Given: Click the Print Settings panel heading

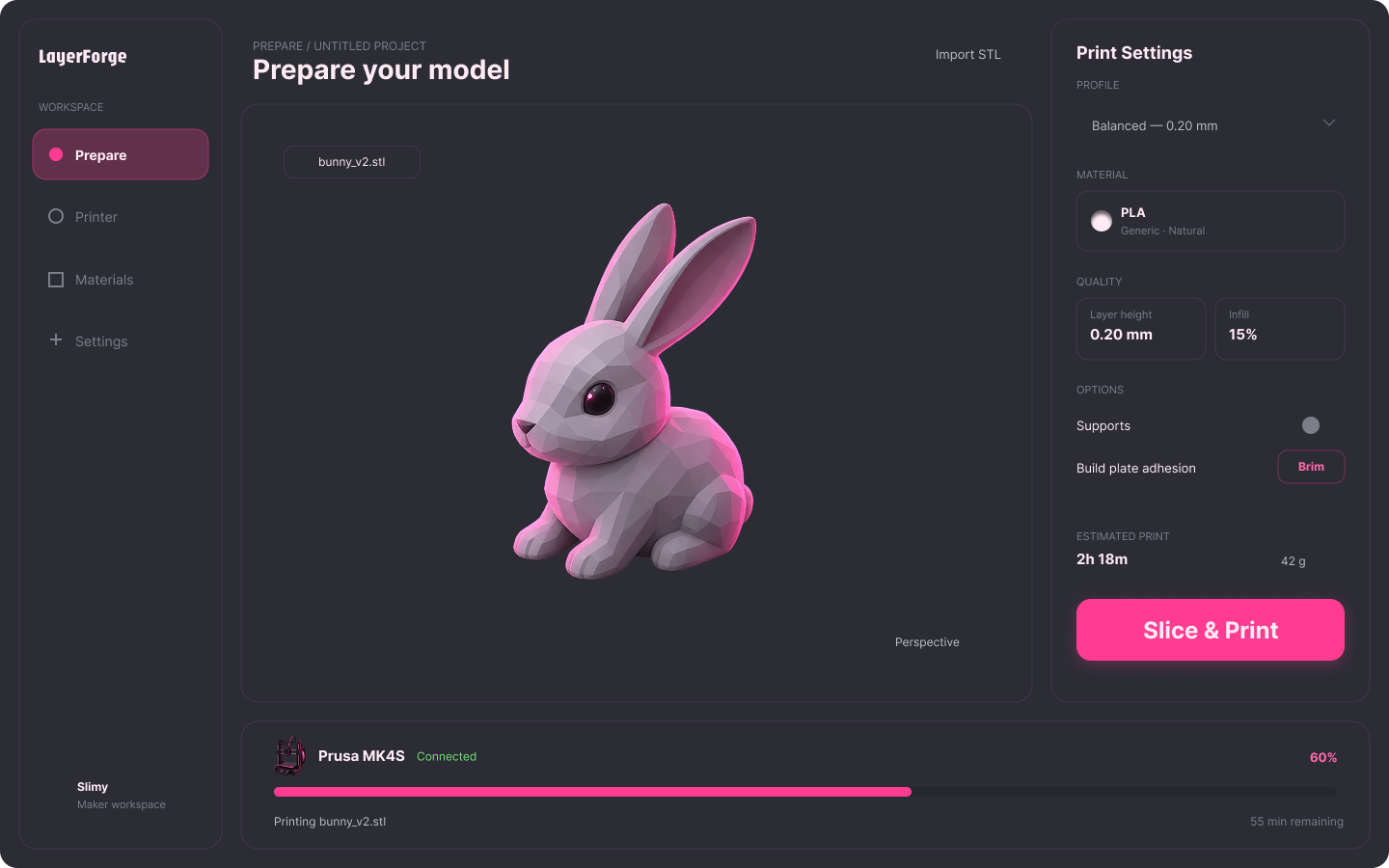Looking at the screenshot, I should 1134,53.
